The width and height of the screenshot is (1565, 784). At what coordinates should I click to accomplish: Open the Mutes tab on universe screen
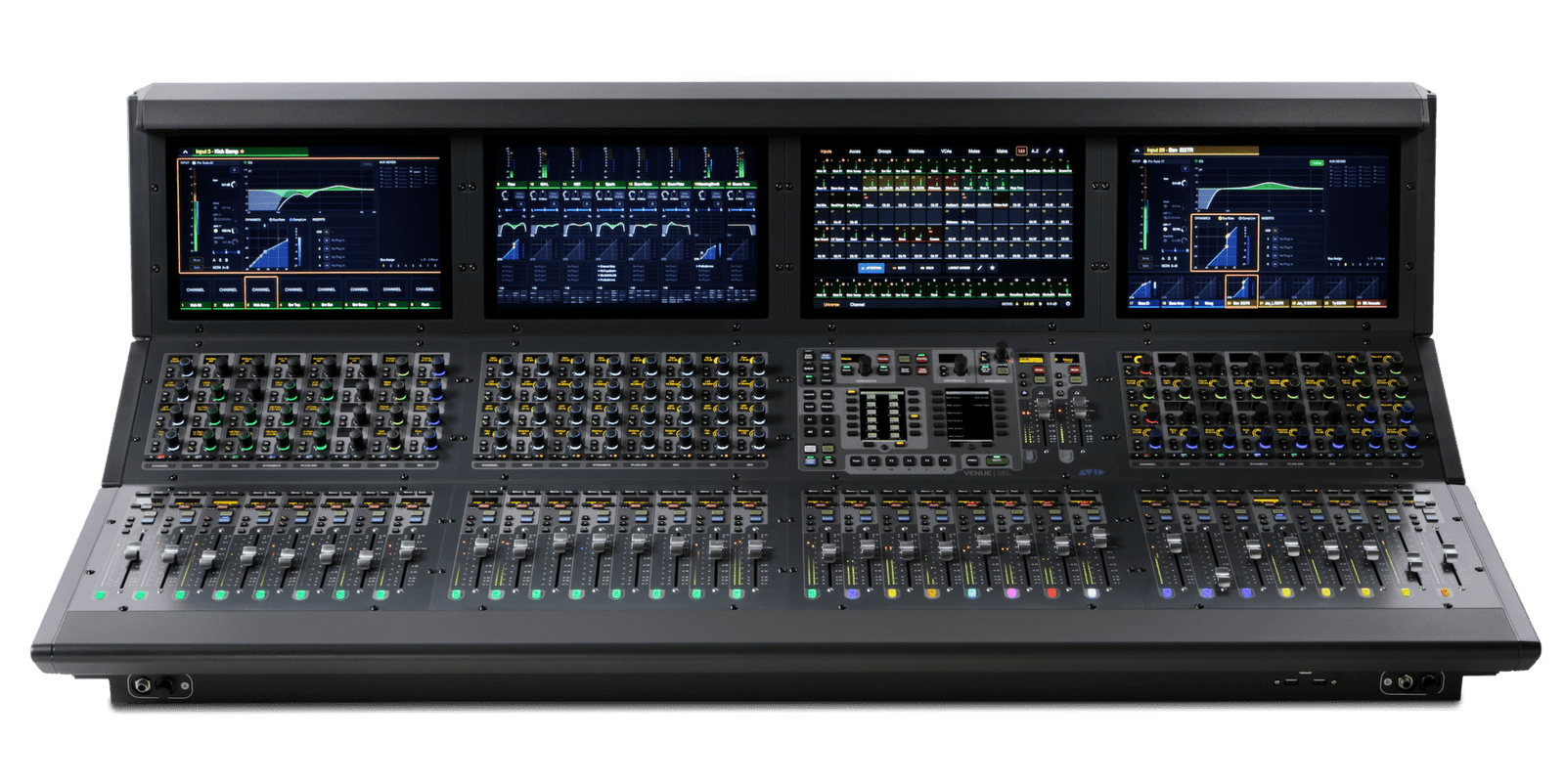pyautogui.click(x=974, y=152)
